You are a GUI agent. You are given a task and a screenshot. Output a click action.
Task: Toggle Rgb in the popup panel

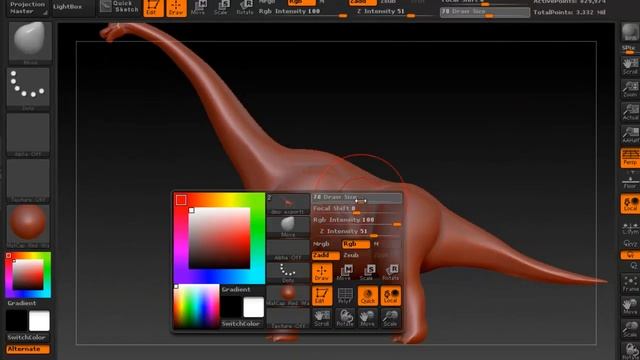pyautogui.click(x=356, y=244)
